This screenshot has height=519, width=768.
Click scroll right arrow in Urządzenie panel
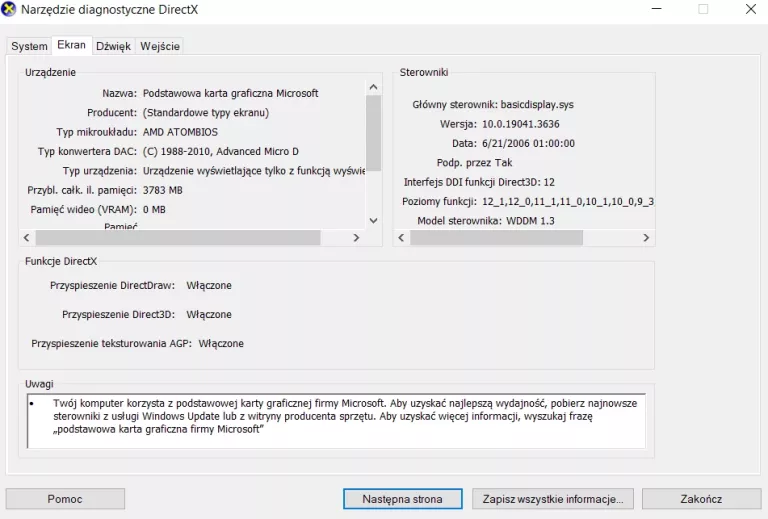tap(357, 238)
